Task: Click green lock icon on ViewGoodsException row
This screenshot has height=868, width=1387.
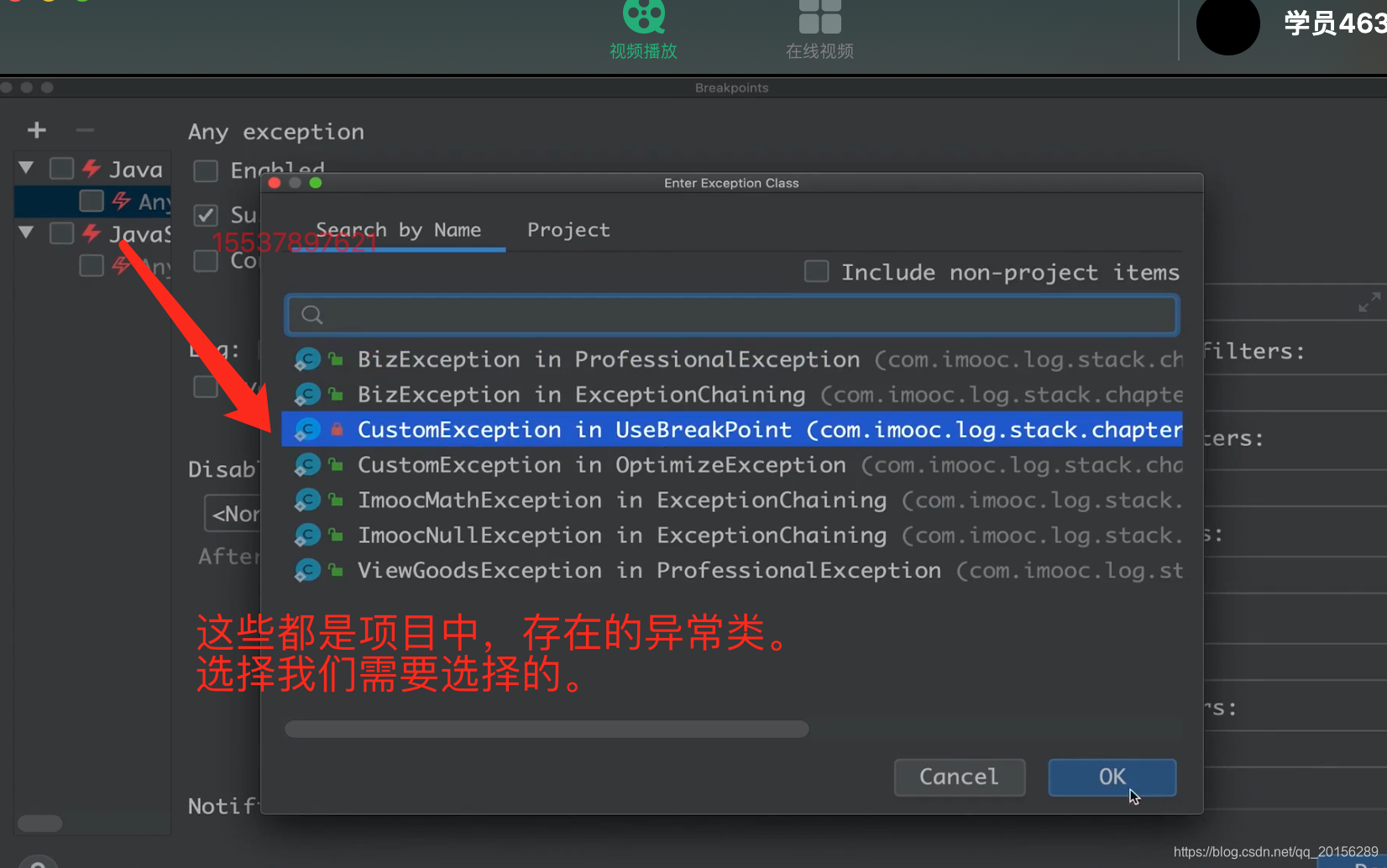Action: (x=336, y=570)
